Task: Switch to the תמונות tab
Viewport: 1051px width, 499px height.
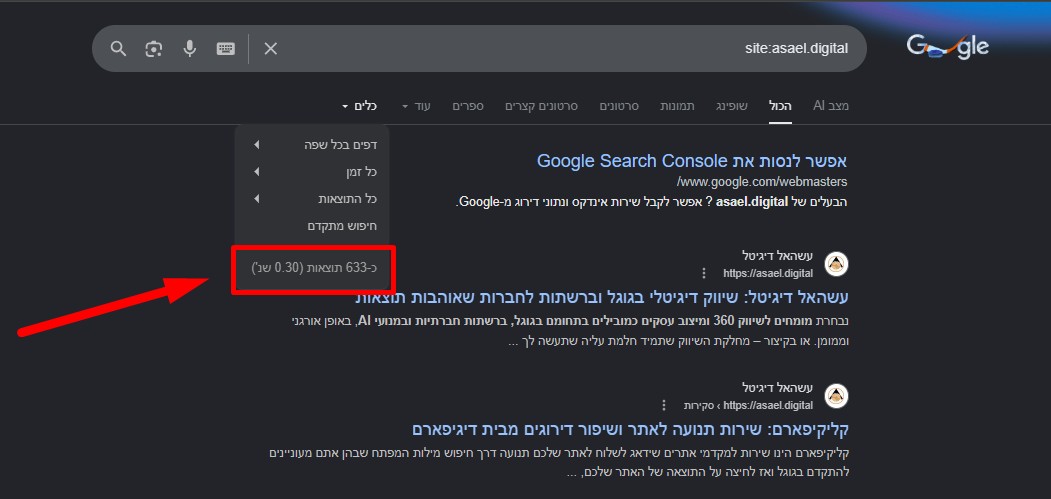Action: (678, 106)
